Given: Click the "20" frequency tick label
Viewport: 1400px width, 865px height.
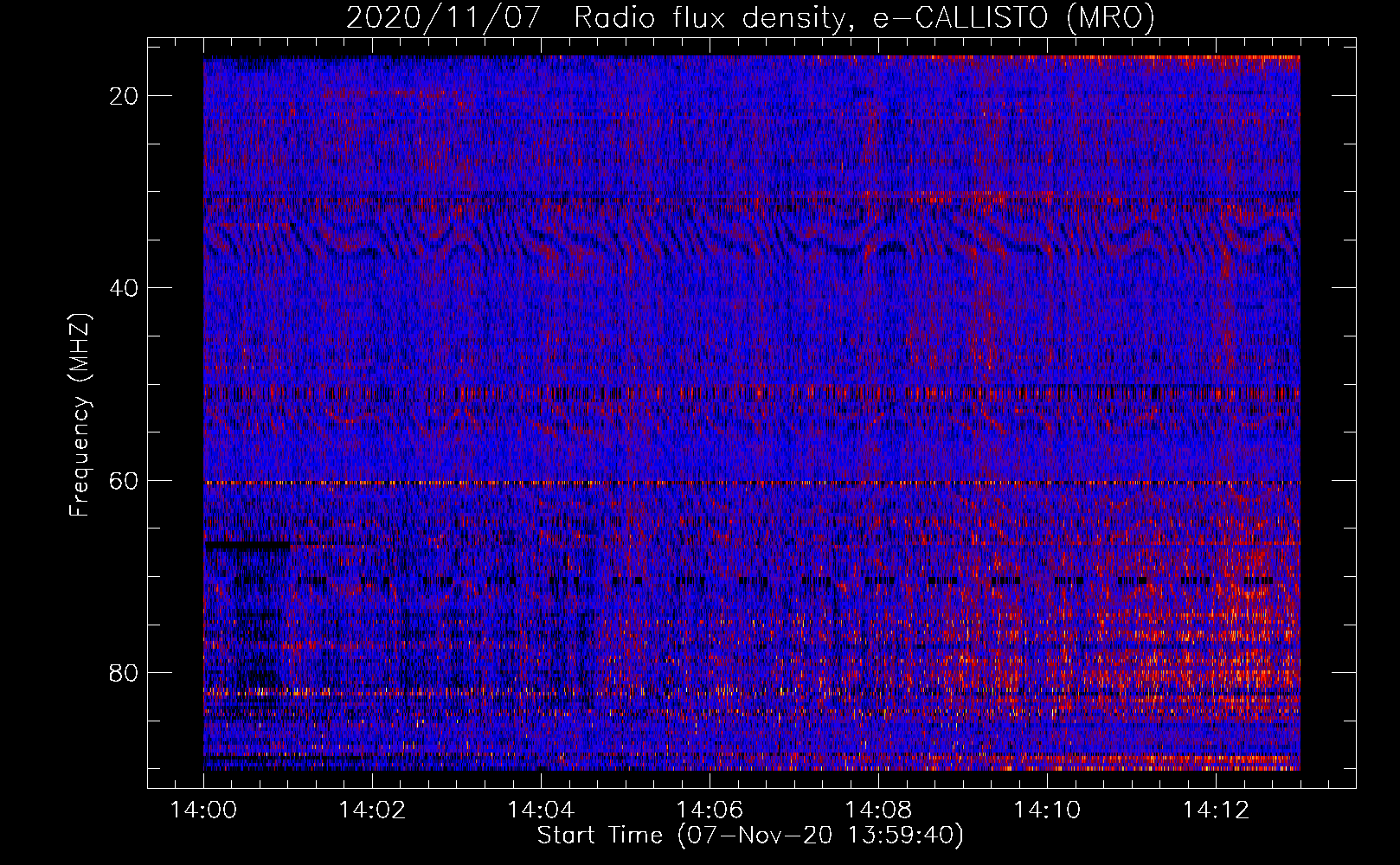Looking at the screenshot, I should (125, 96).
